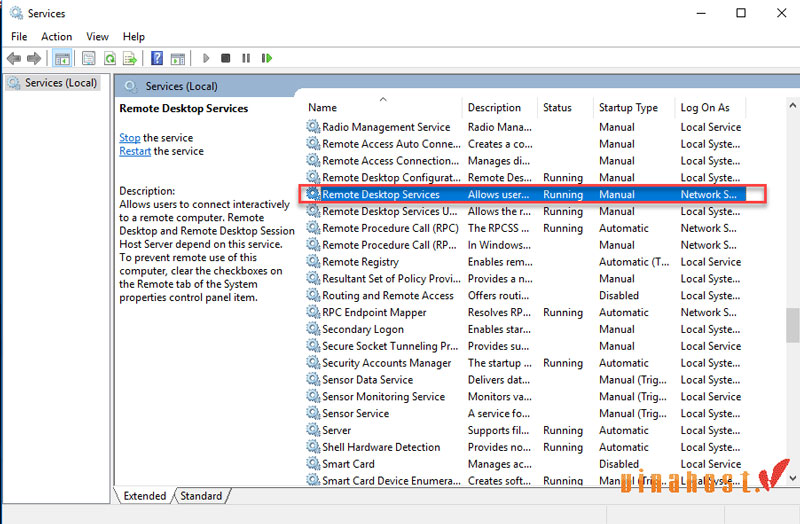Image resolution: width=800 pixels, height=524 pixels.
Task: Click gear icon beside Sensor Service
Action: [313, 412]
